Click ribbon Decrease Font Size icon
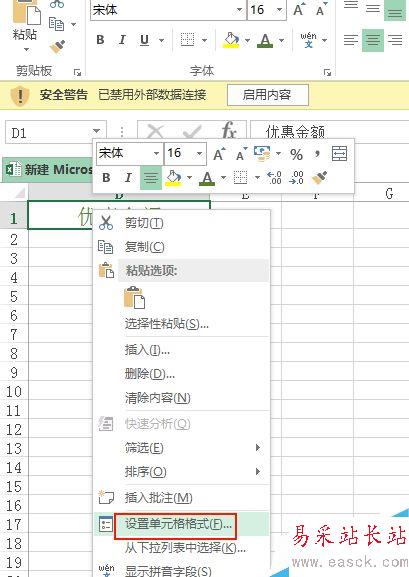The height and width of the screenshot is (577, 409). [x=321, y=10]
